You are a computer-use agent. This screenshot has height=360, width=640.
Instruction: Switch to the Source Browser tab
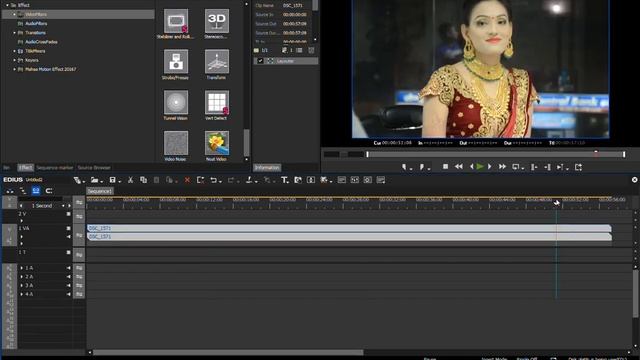[x=94, y=168]
